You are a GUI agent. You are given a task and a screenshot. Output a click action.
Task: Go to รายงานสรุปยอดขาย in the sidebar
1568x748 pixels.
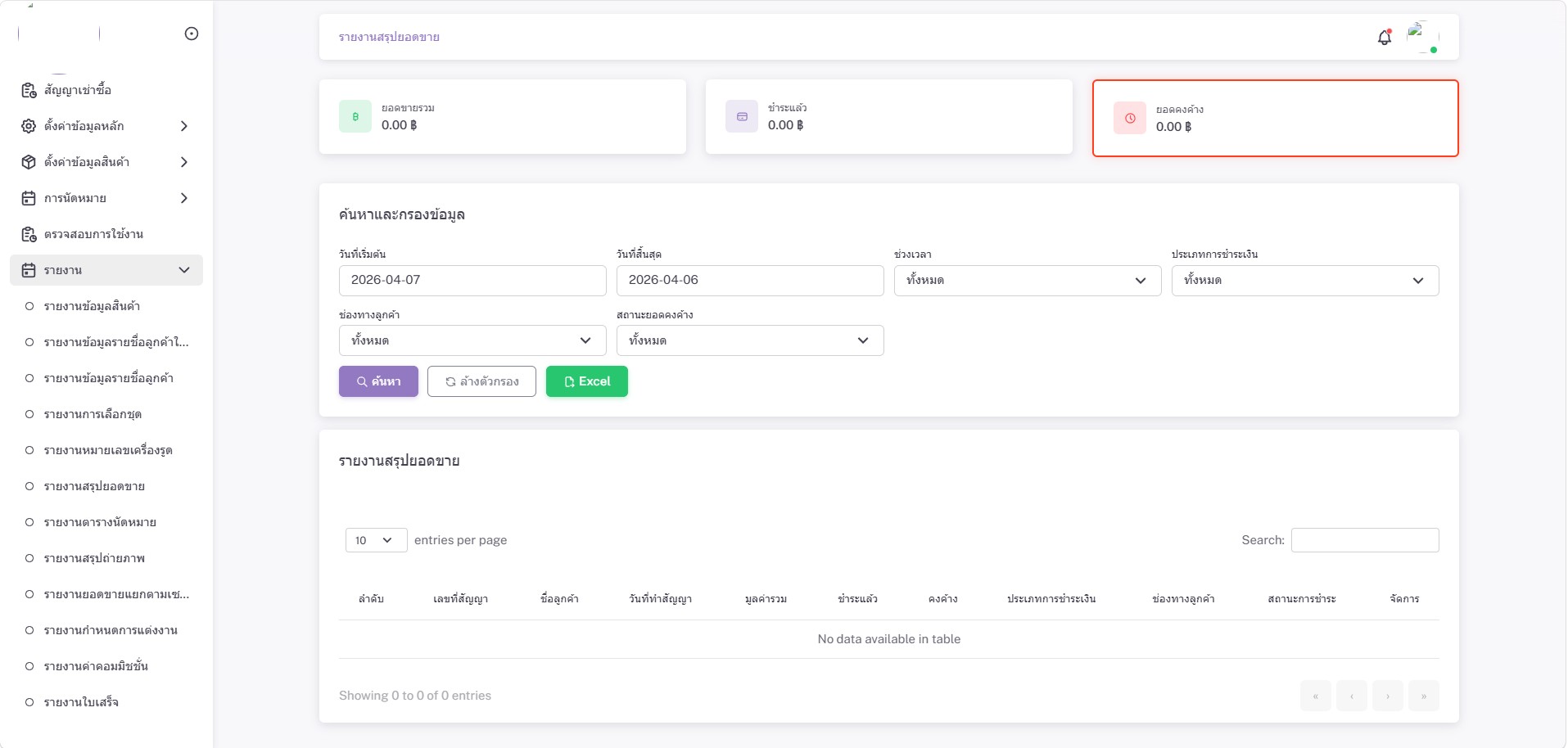click(94, 486)
